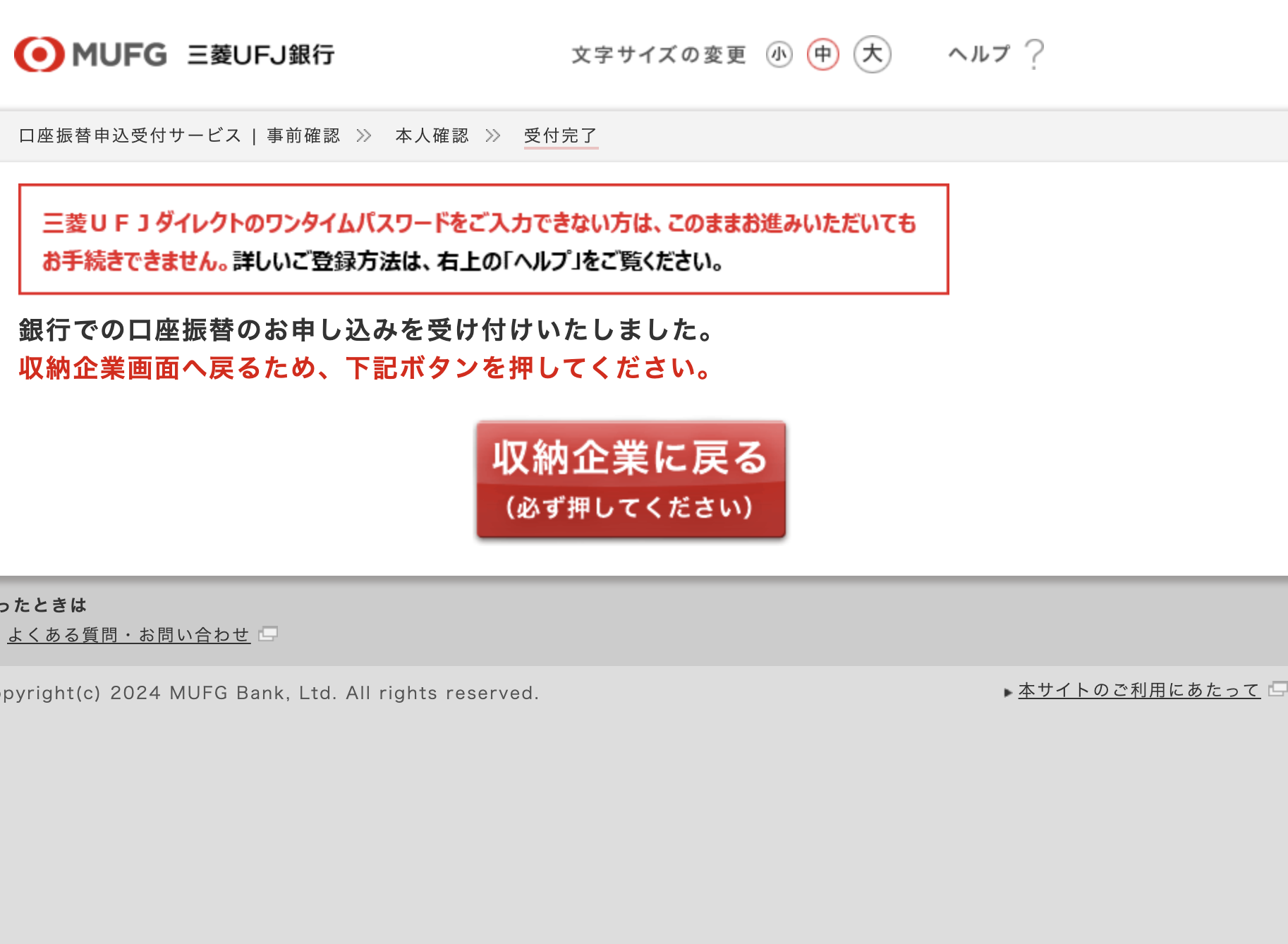Click chevron arrows after 事前確認

(x=364, y=135)
